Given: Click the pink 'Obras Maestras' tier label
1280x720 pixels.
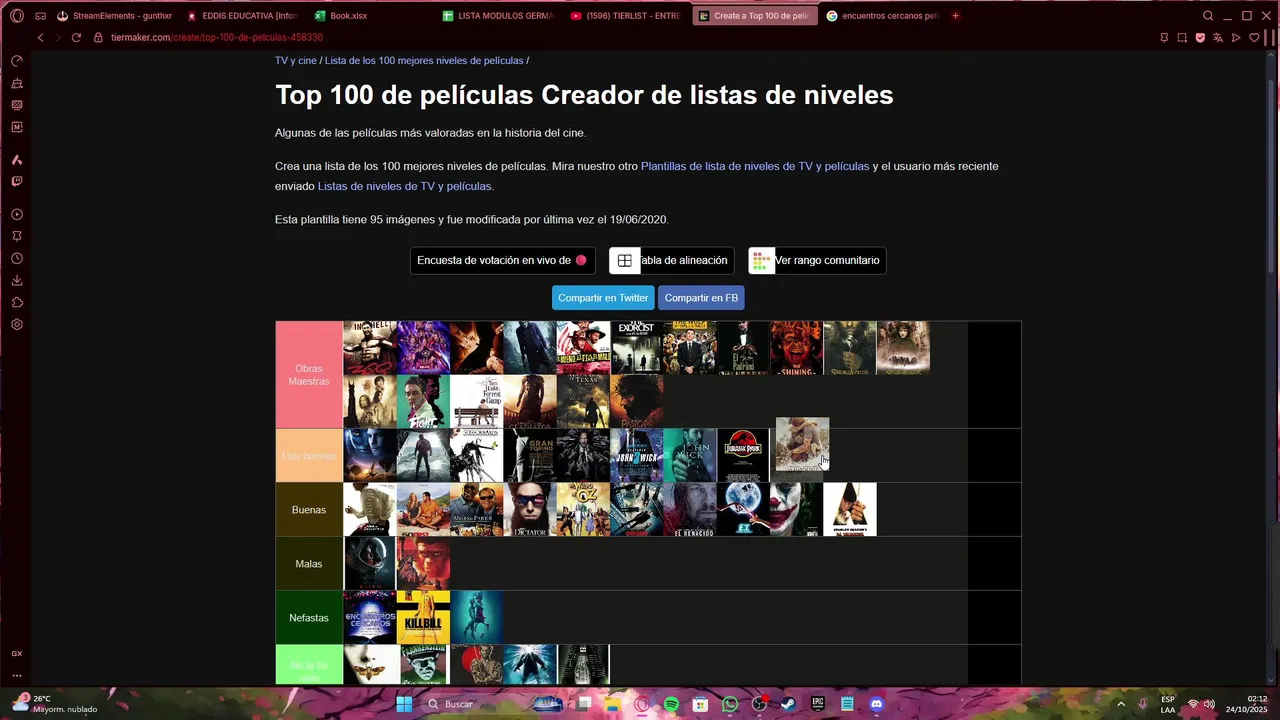Looking at the screenshot, I should 309,375.
